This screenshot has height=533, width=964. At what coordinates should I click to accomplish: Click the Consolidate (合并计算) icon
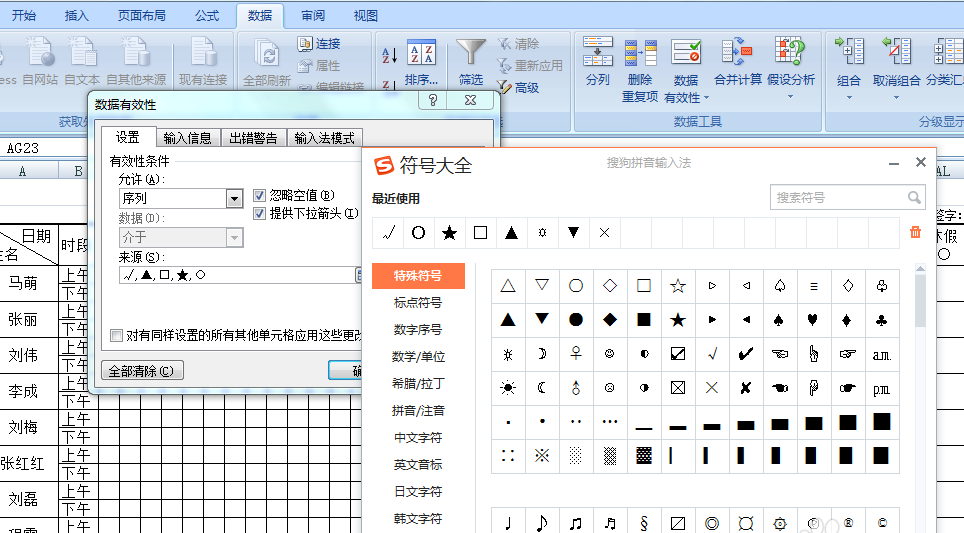pos(737,51)
